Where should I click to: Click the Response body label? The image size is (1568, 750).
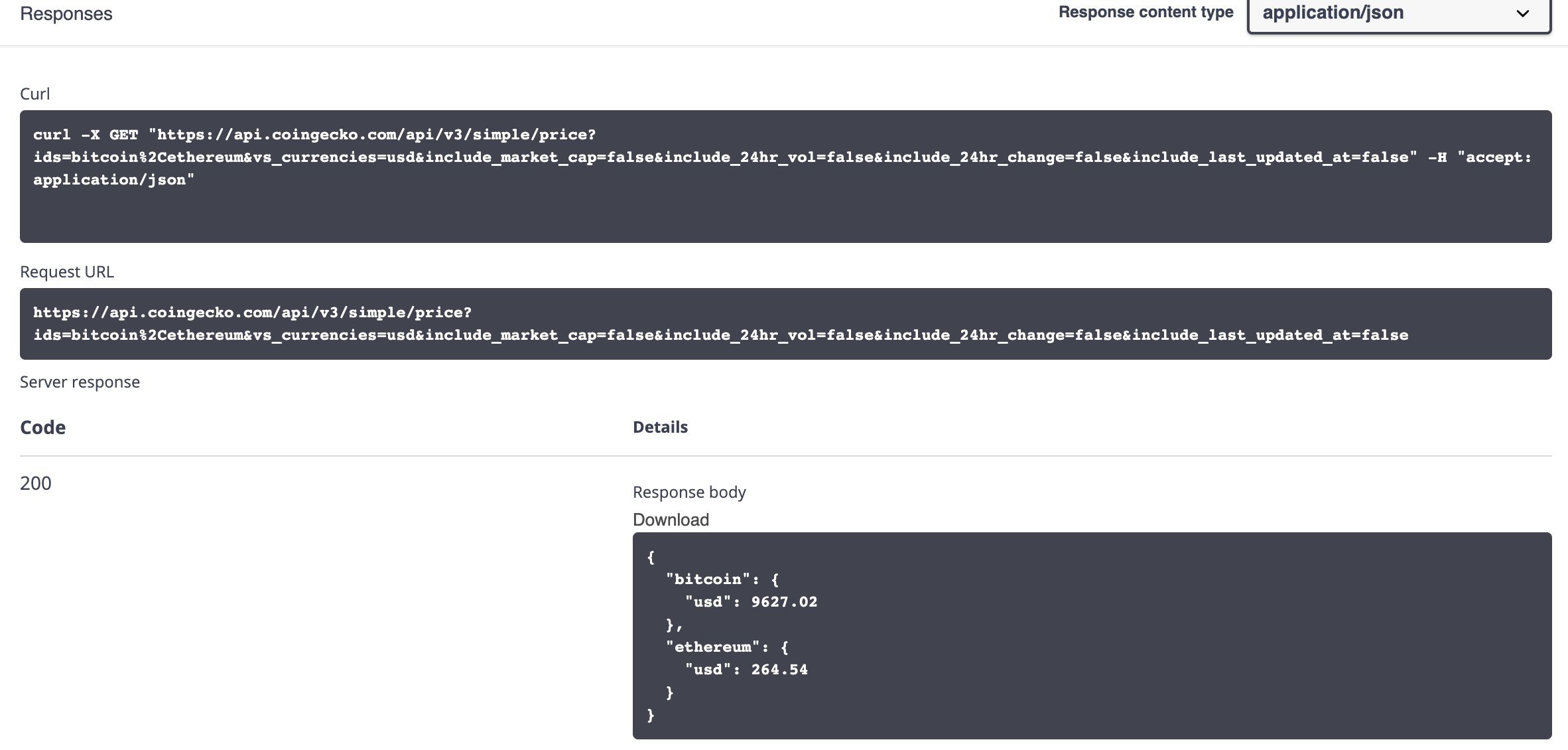pyautogui.click(x=690, y=492)
